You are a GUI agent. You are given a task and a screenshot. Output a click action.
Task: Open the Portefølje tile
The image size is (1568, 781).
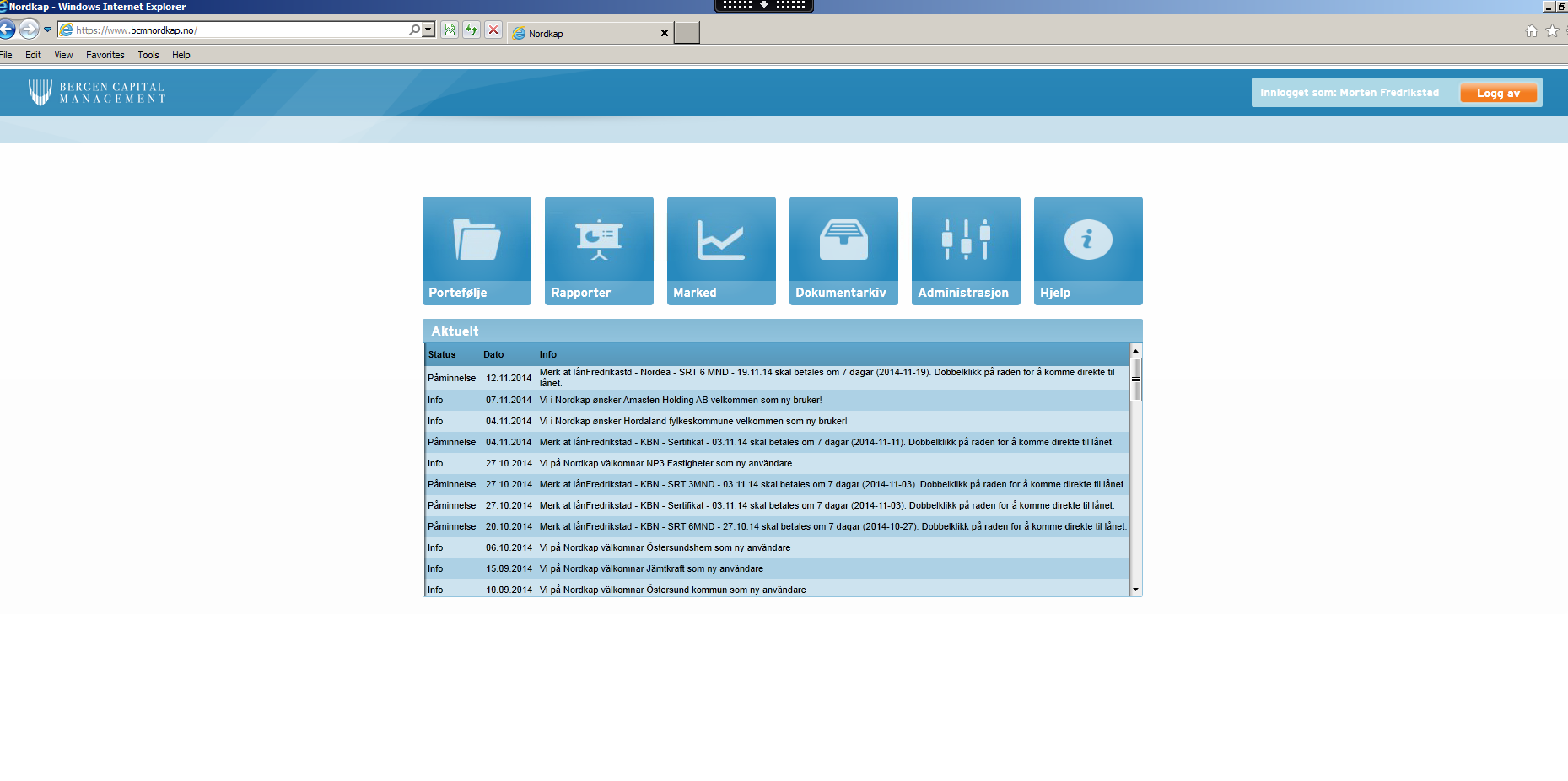coord(477,250)
